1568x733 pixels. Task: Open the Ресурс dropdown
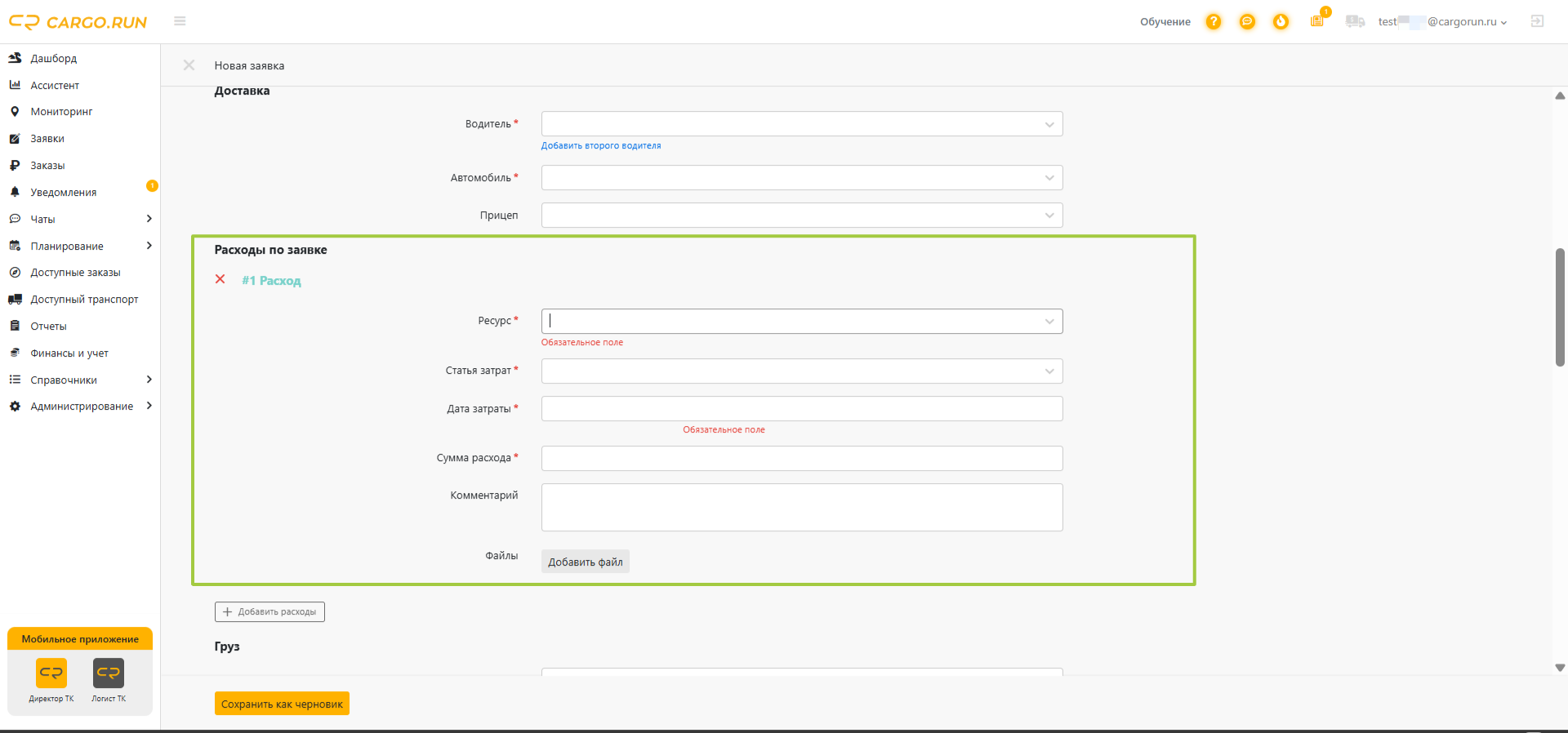pyautogui.click(x=802, y=321)
